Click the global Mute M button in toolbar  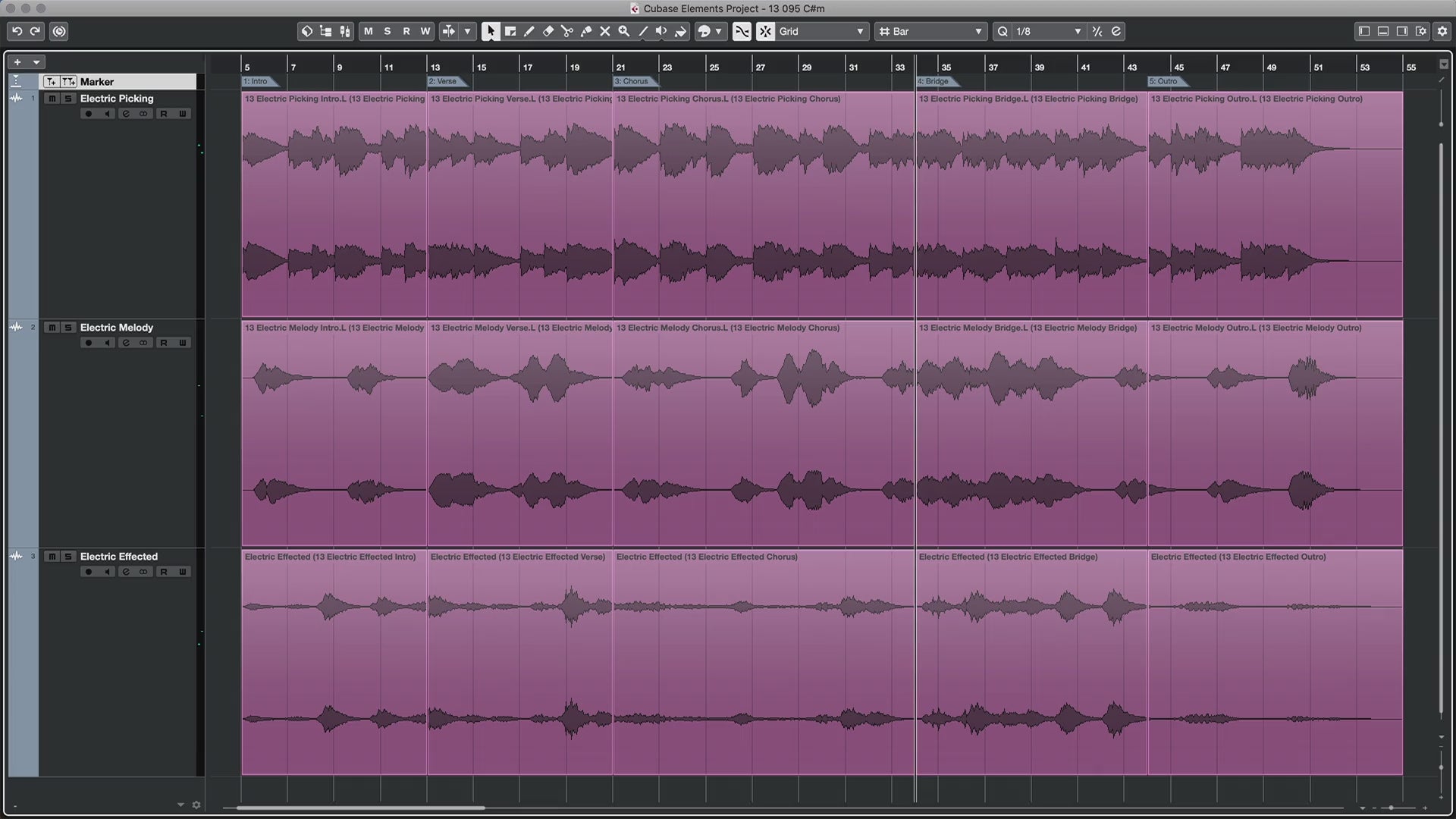[x=369, y=31]
